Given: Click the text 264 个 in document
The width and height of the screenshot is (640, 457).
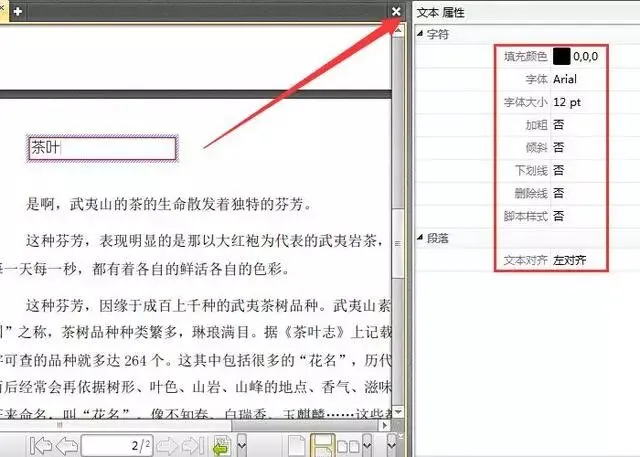Looking at the screenshot, I should 144,360.
